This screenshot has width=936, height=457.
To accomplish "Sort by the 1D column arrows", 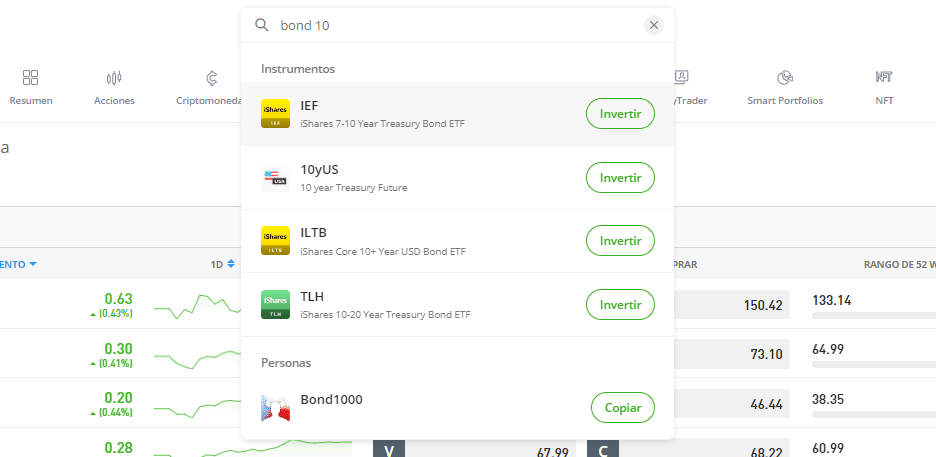I will tap(231, 264).
